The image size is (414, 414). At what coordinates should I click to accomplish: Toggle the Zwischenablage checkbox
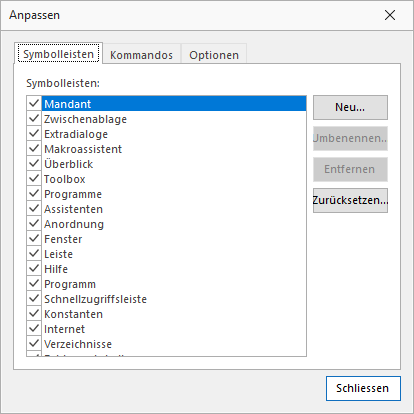pyautogui.click(x=34, y=118)
